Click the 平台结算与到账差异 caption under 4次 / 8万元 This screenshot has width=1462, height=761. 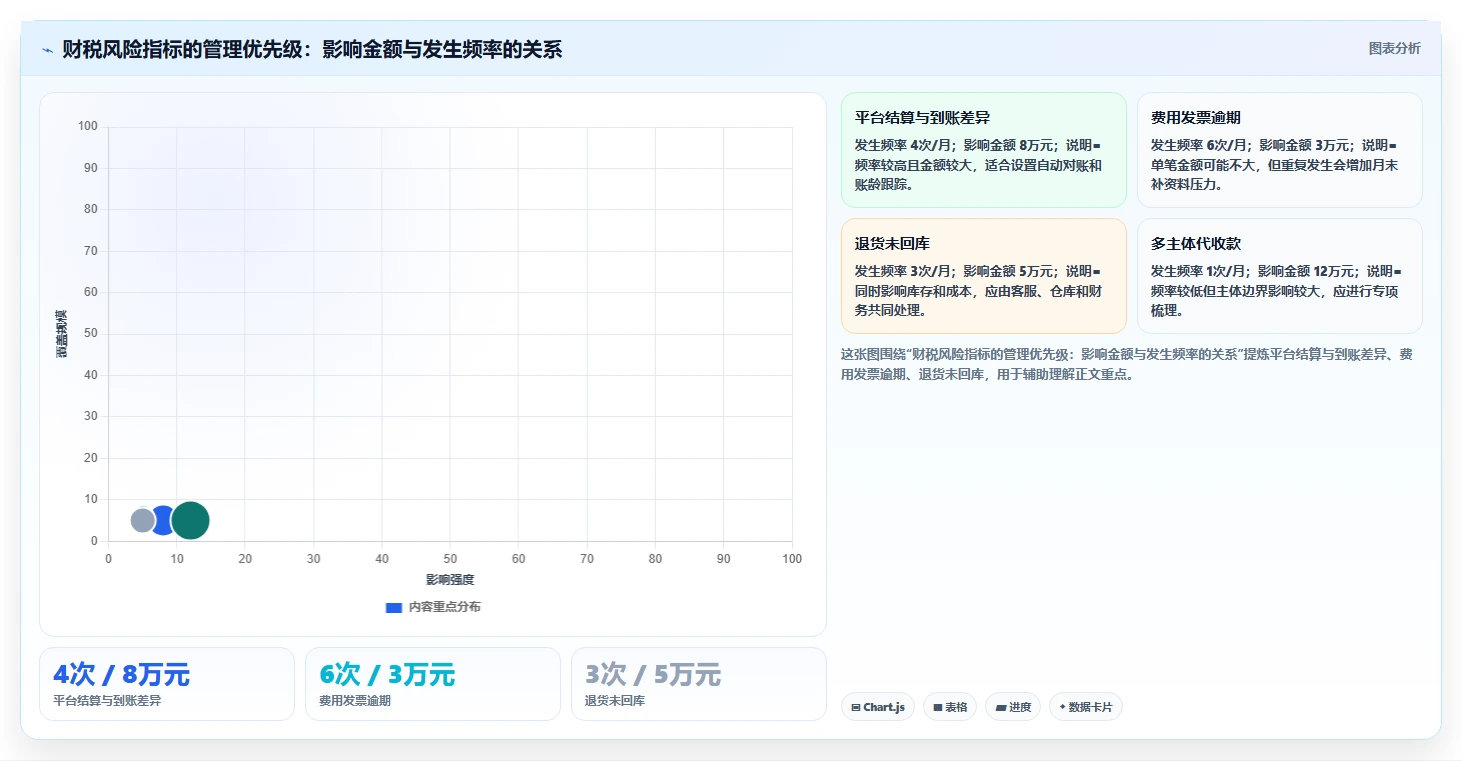click(x=107, y=701)
